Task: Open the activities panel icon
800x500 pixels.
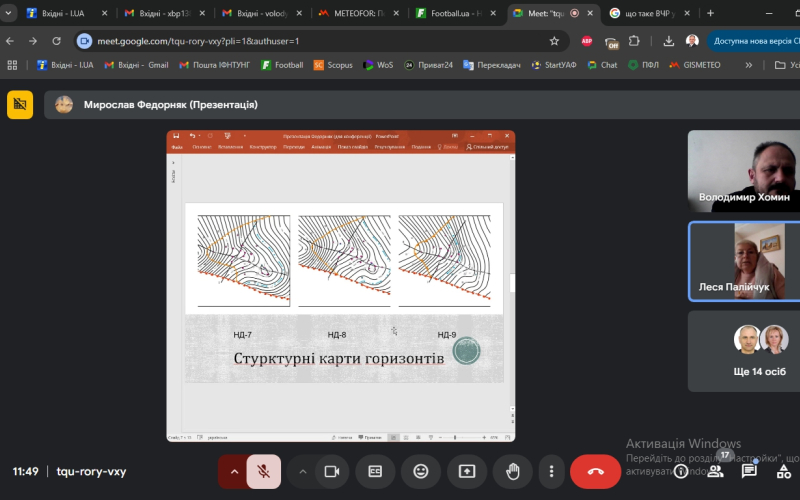Action: [783, 471]
